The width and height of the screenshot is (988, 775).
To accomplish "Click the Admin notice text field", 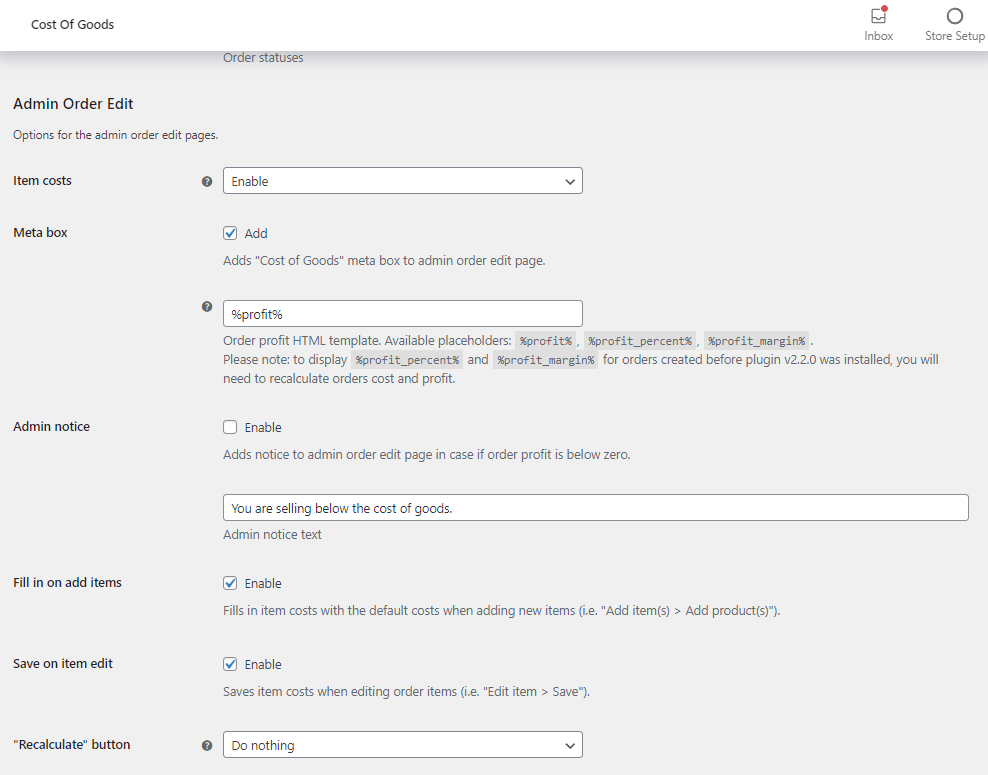I will (595, 508).
